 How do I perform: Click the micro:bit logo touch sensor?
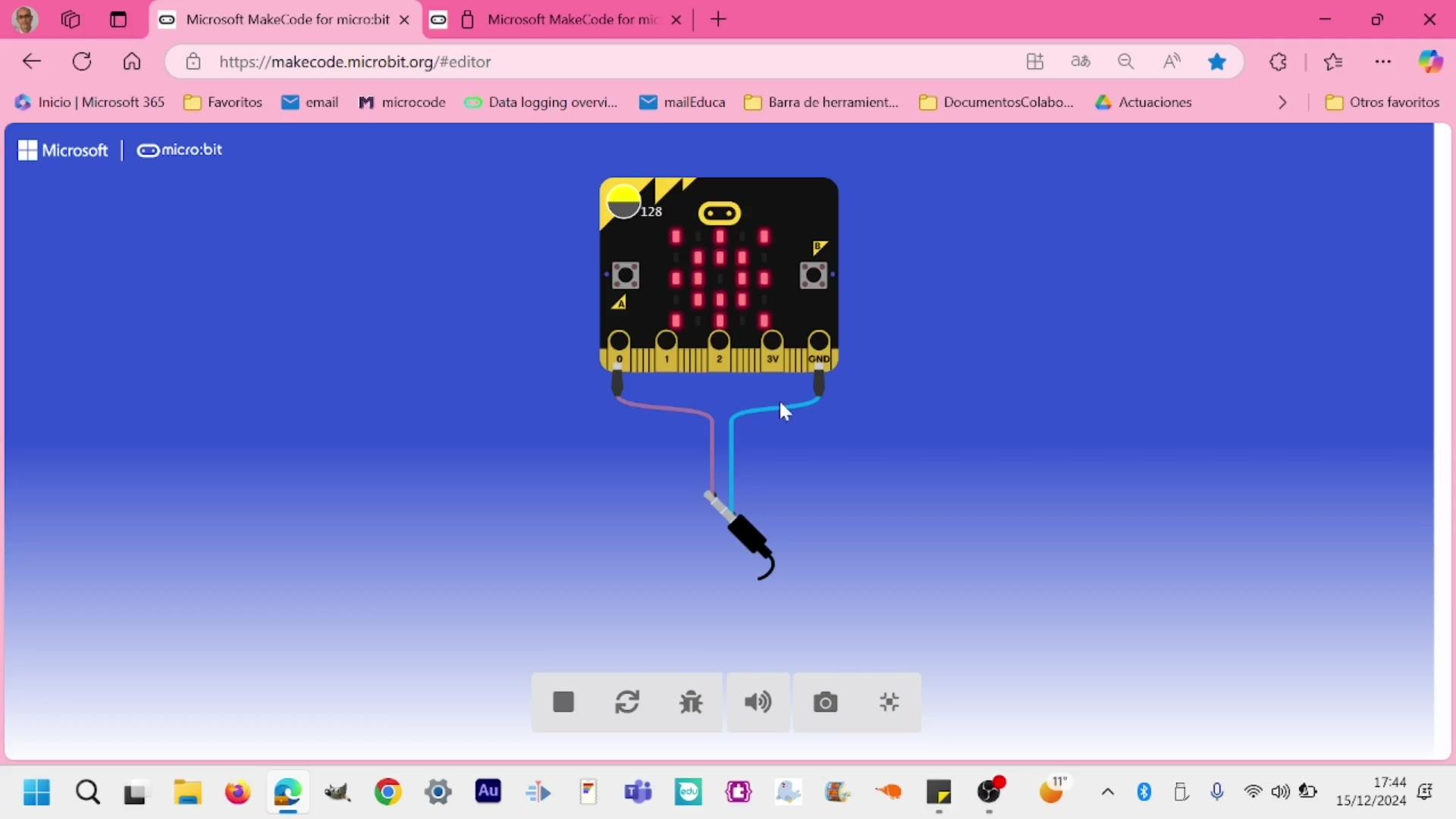click(719, 213)
